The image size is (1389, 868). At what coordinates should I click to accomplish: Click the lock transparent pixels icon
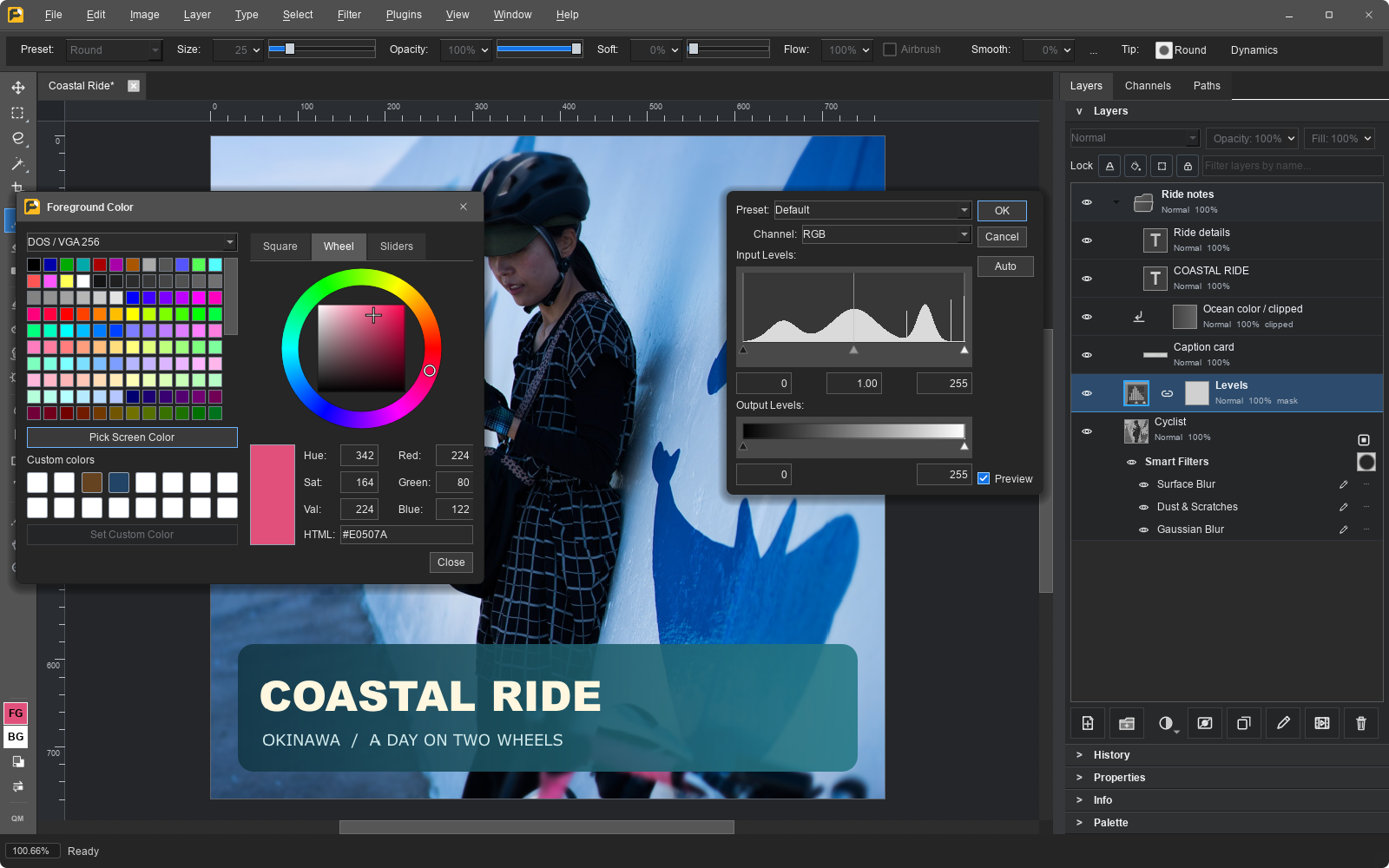tap(1109, 166)
